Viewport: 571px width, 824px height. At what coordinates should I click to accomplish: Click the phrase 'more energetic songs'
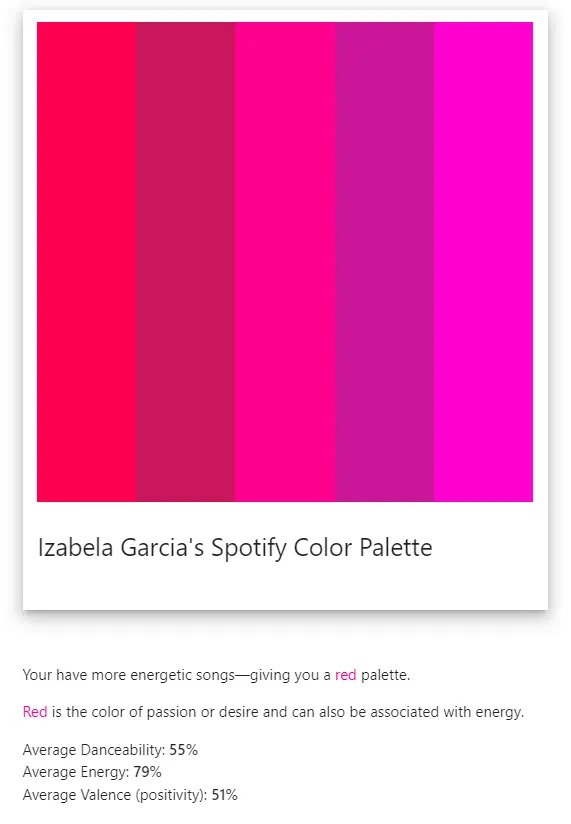162,675
